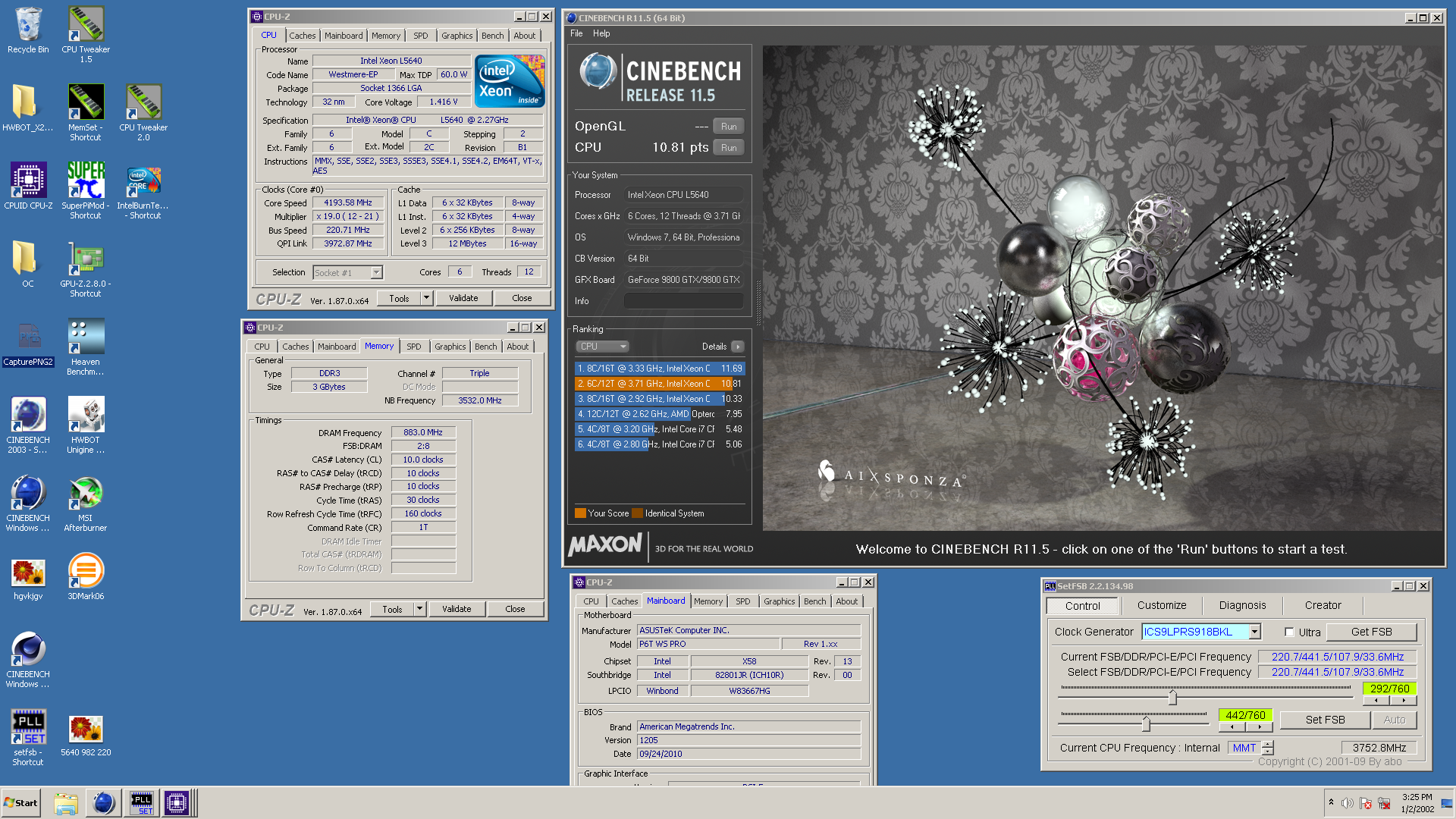Enable the Ultra checkbox in SetFSB

(x=1289, y=632)
